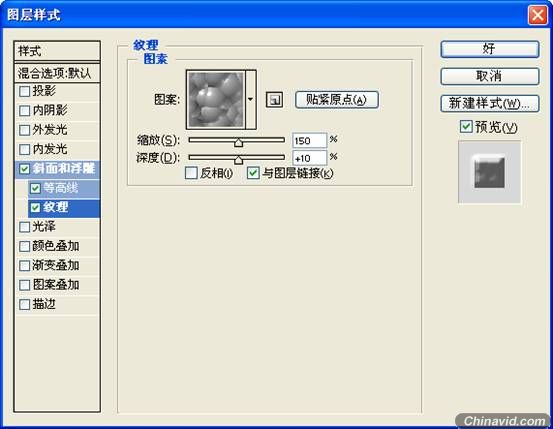The width and height of the screenshot is (553, 429).
Task: Click the 取消 (Cancel) button
Action: tap(490, 76)
